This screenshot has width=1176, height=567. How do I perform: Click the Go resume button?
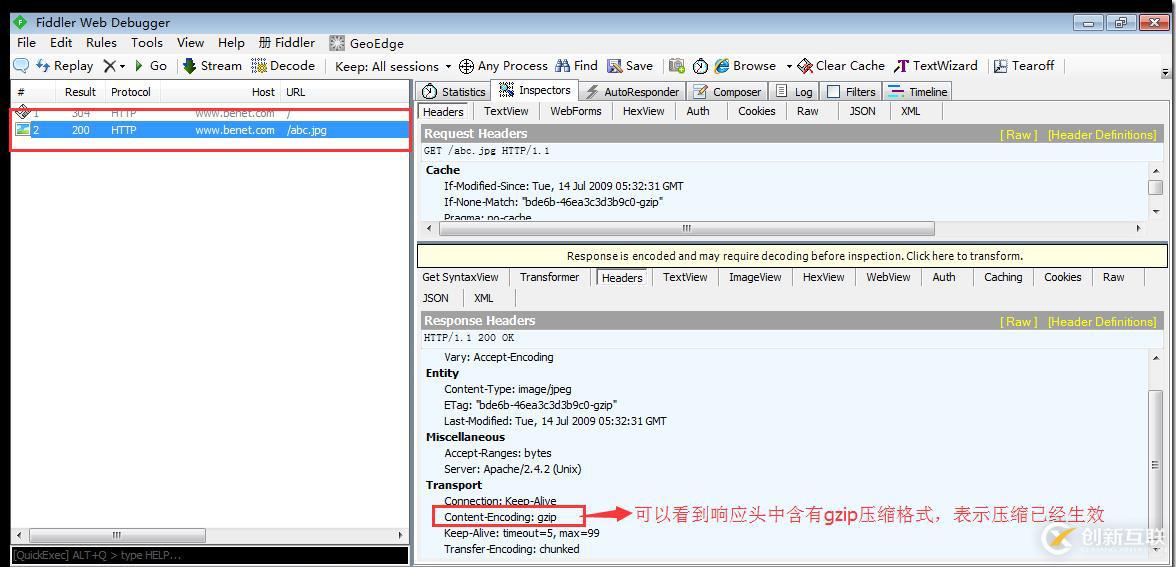point(150,66)
